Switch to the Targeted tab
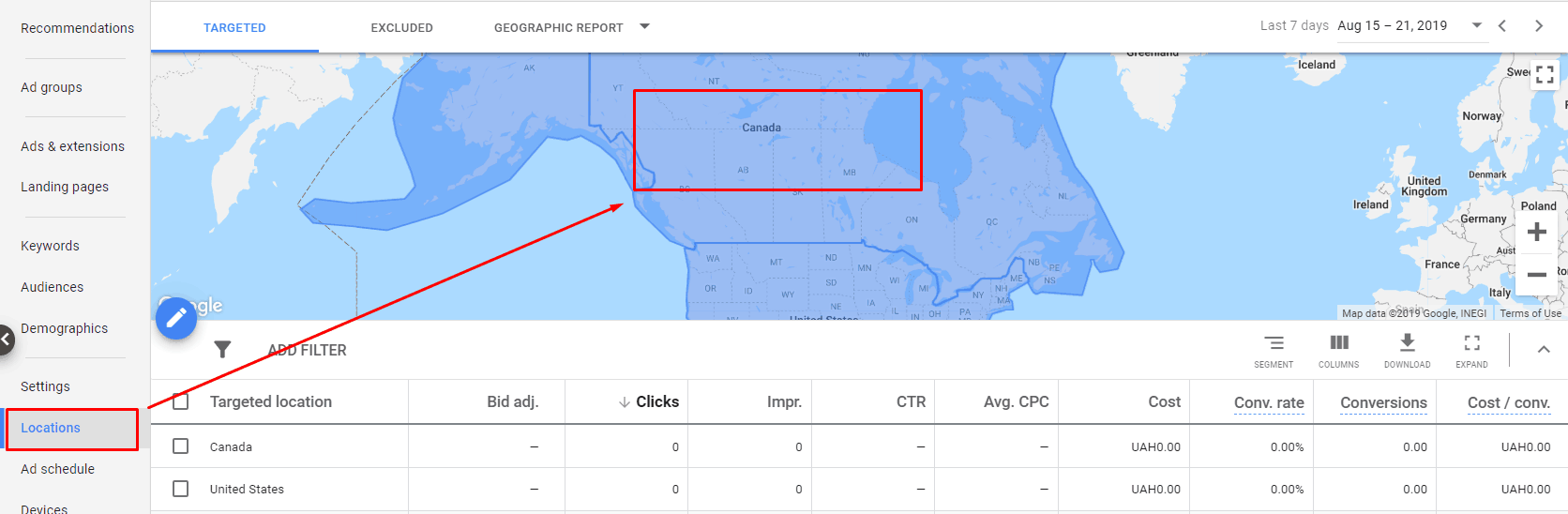This screenshot has height=514, width=1568. point(234,27)
